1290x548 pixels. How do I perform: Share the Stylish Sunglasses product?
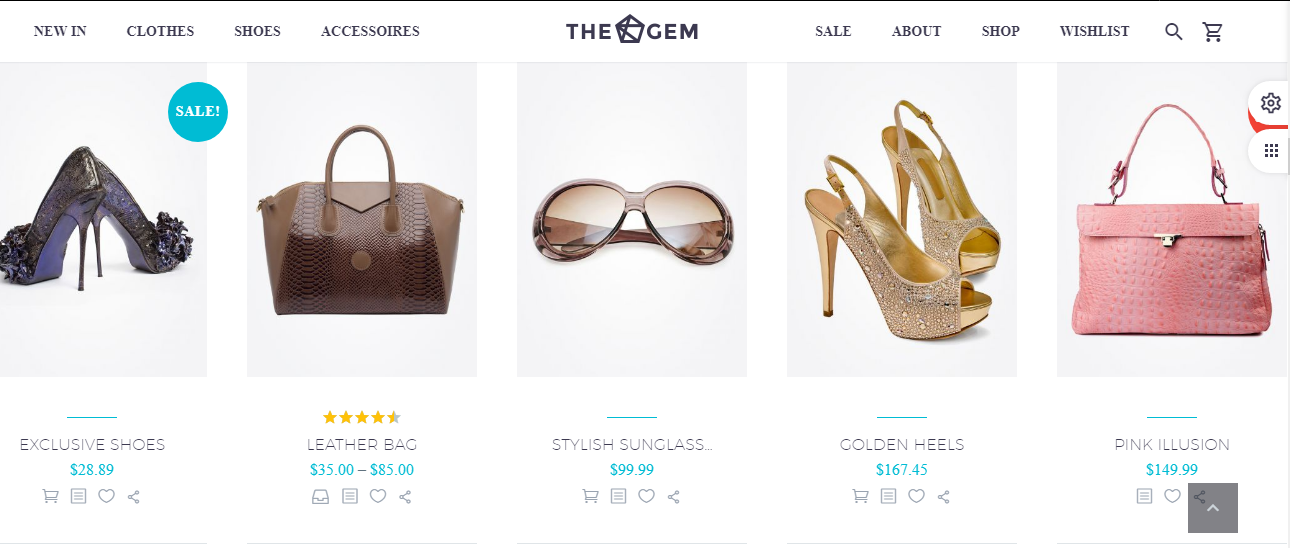[674, 496]
